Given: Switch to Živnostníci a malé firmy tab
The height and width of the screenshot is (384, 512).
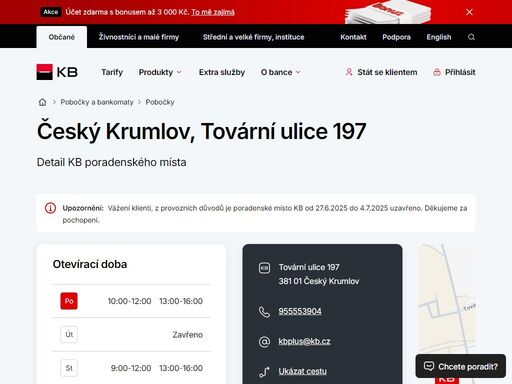Looking at the screenshot, I should point(139,37).
